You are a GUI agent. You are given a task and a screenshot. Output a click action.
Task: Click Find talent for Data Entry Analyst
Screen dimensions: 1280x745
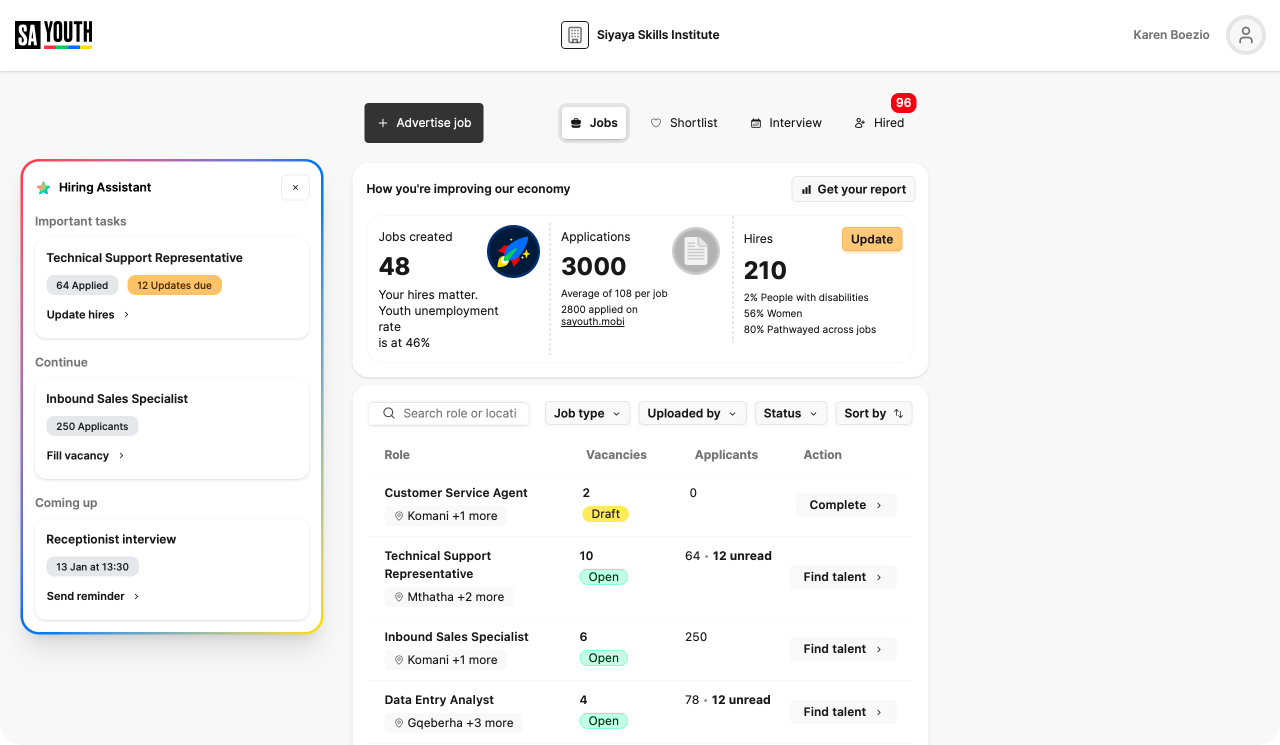click(843, 712)
